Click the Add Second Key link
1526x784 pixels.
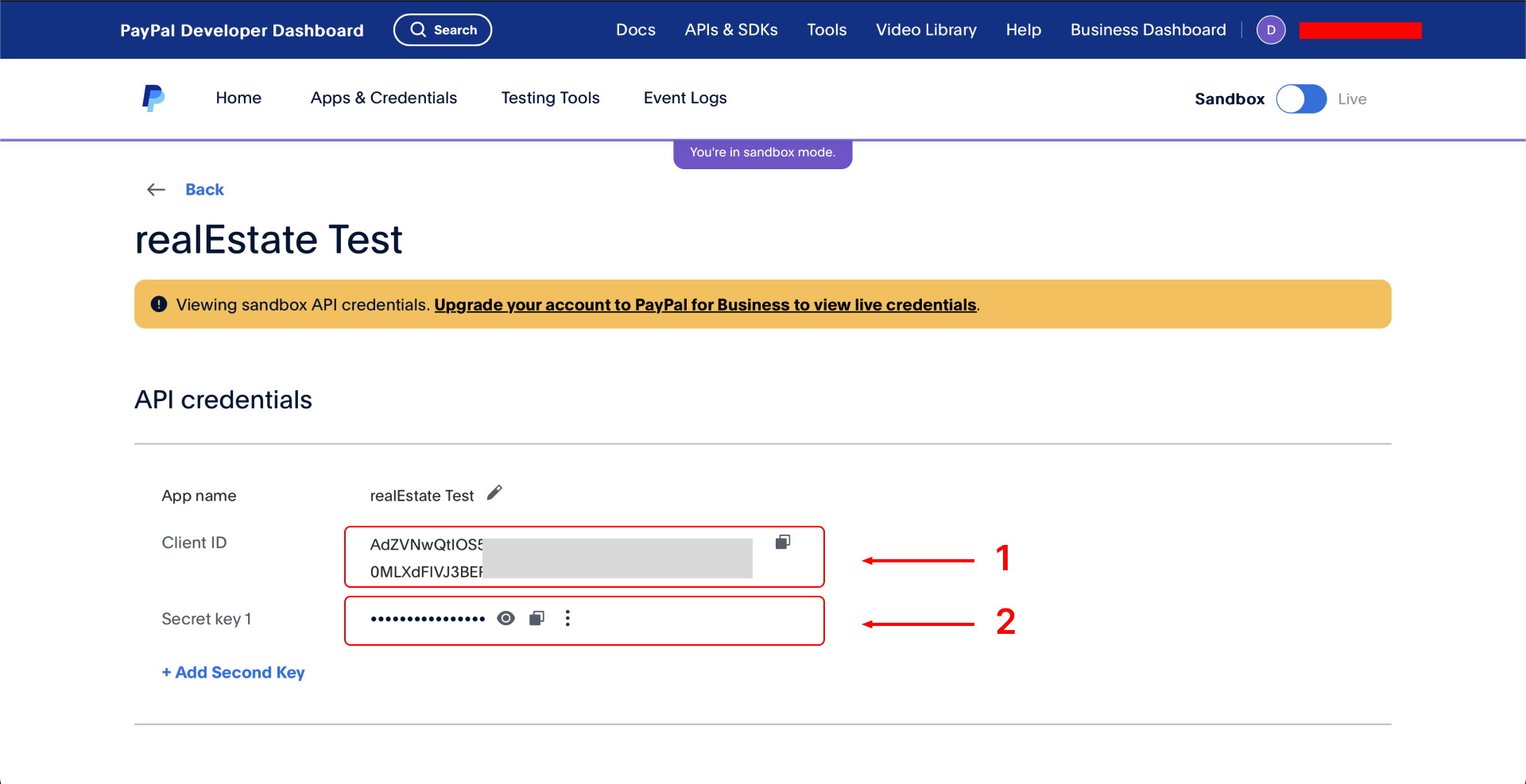233,672
